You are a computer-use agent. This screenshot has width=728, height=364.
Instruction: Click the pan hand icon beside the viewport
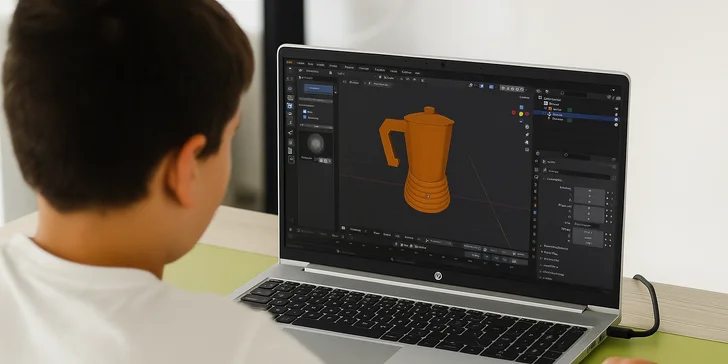[527, 135]
